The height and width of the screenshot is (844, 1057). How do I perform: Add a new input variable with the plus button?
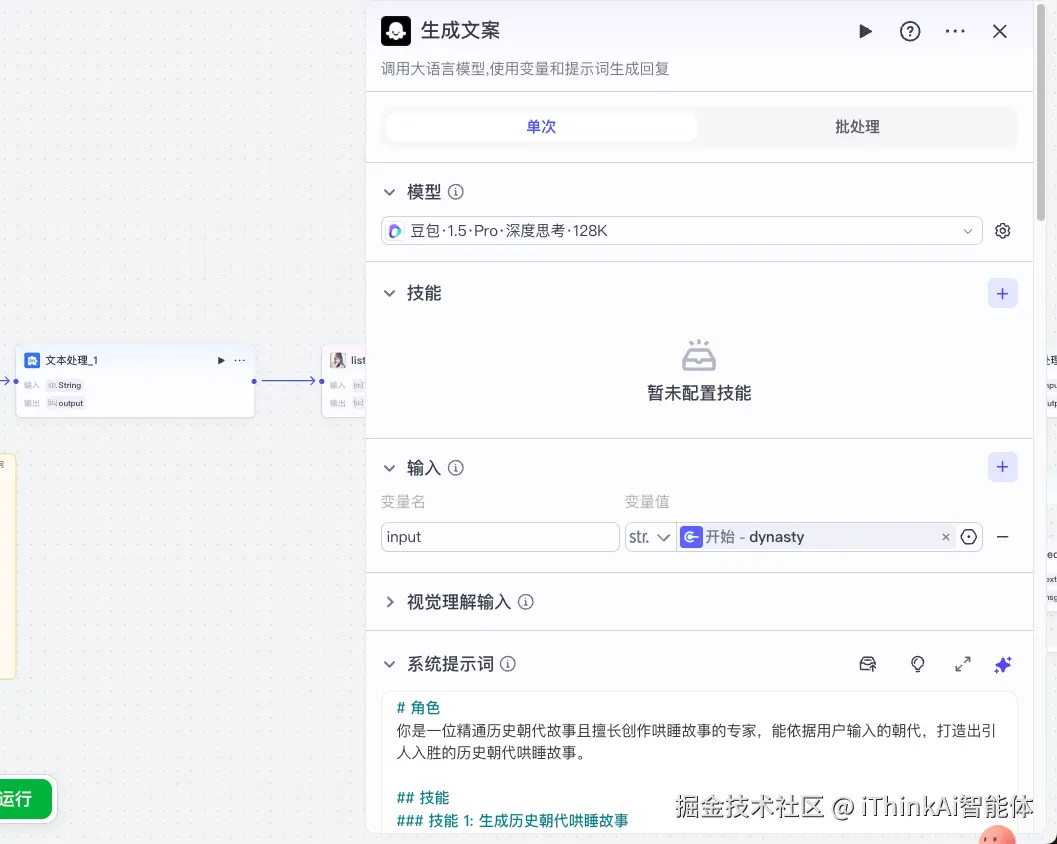click(1002, 466)
